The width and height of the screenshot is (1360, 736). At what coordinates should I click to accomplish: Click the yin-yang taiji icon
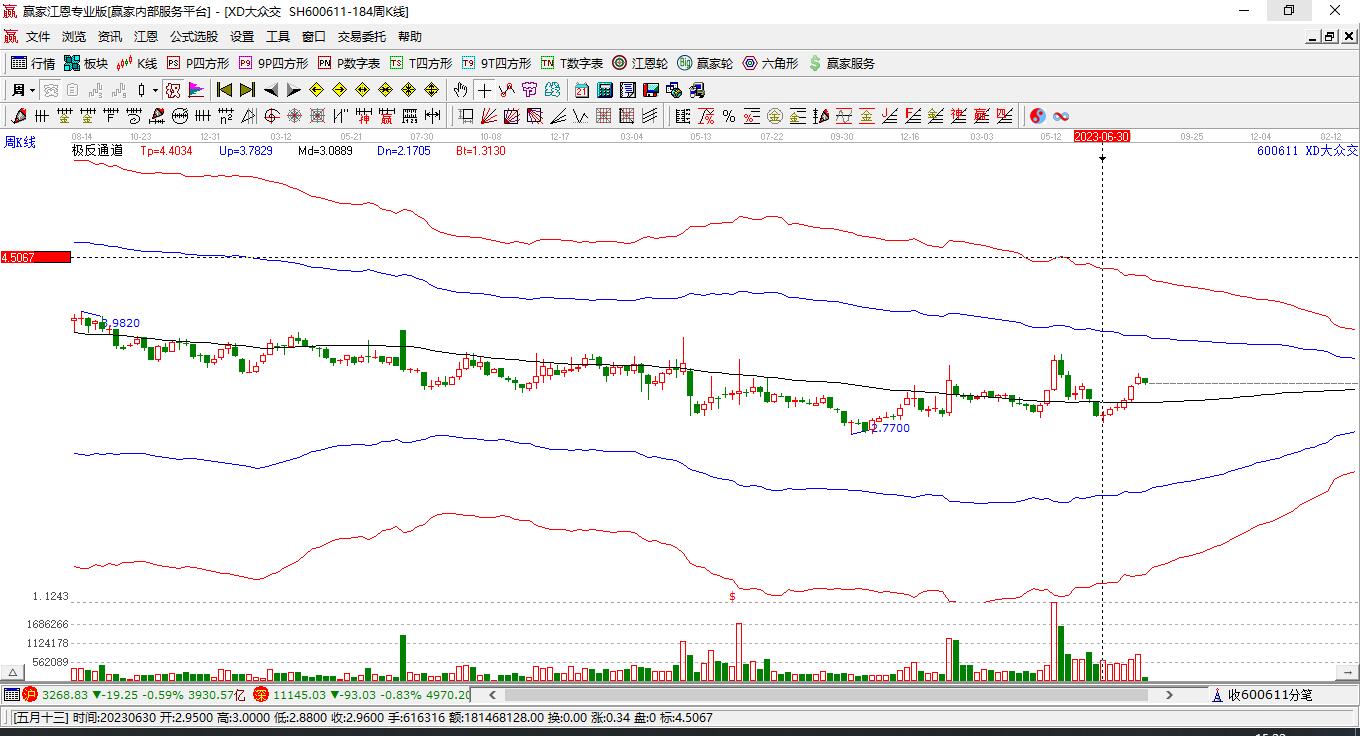[x=1038, y=116]
